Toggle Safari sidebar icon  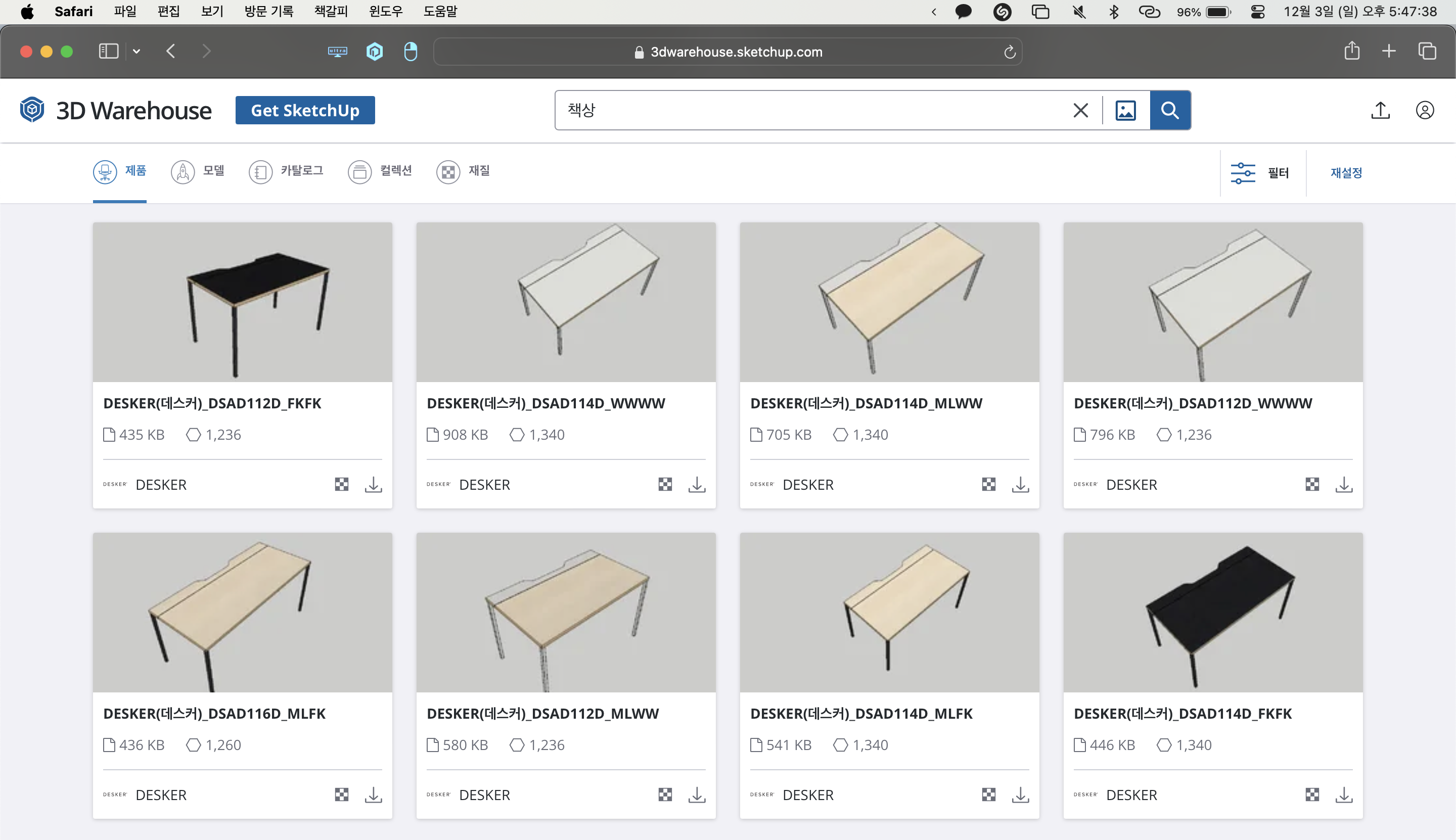109,52
